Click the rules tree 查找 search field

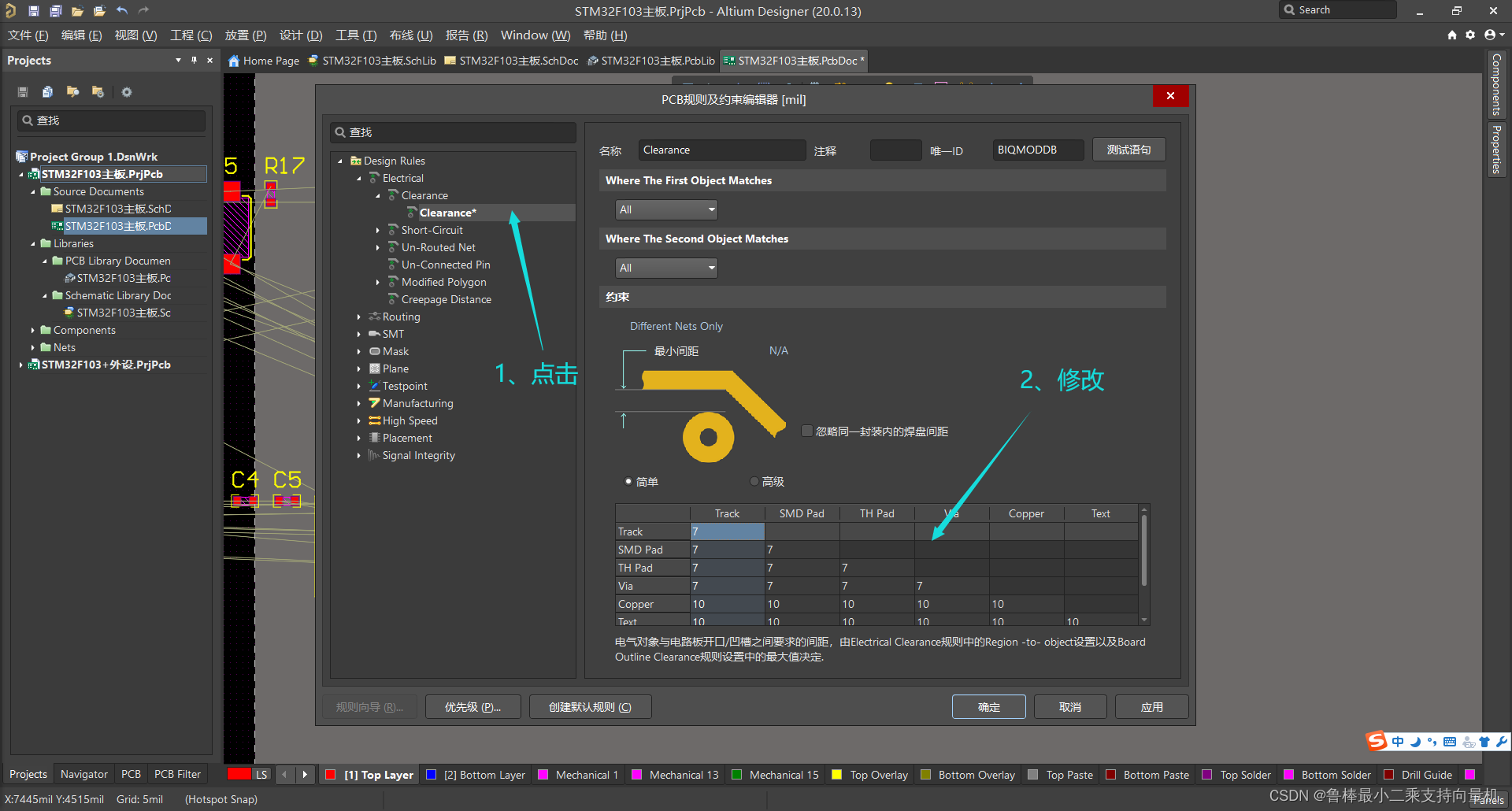point(454,132)
